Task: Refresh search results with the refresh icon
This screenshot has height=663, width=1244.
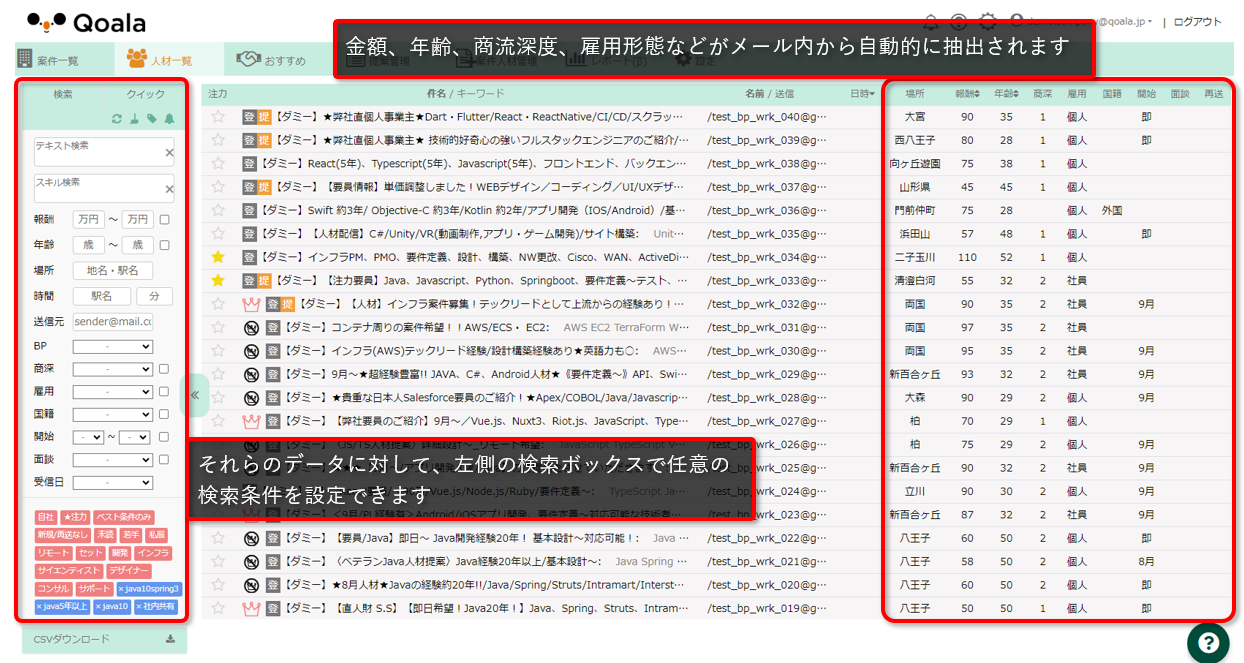Action: [117, 118]
